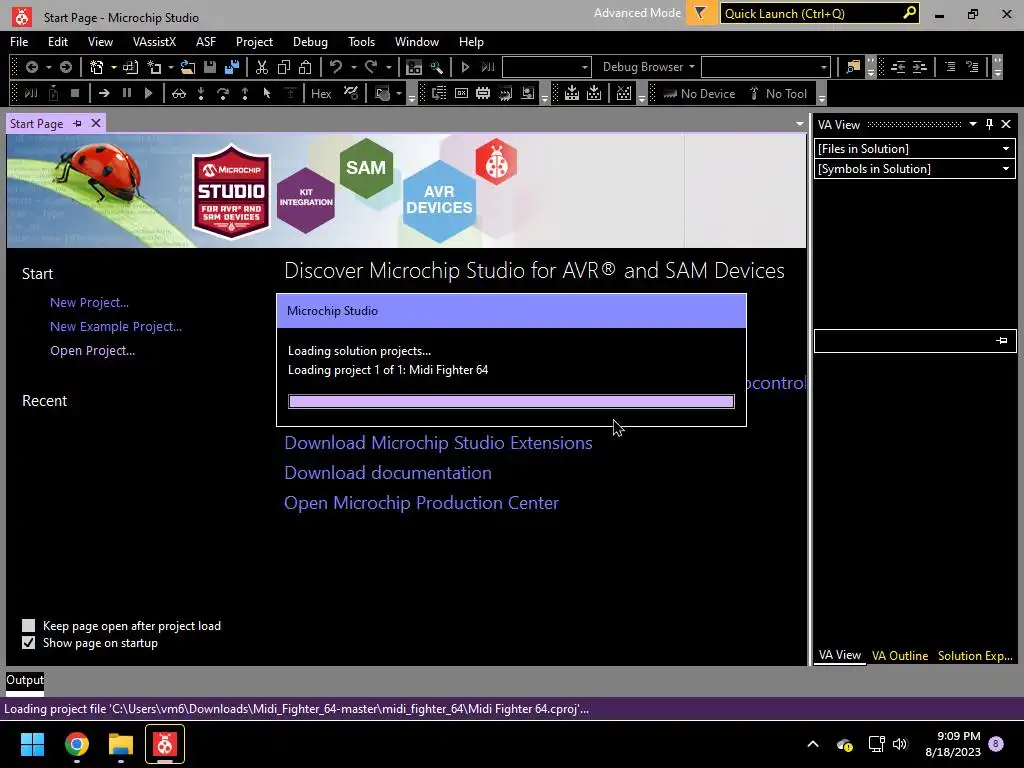Click Download Microchip Studio Extensions link
This screenshot has width=1024, height=768.
pos(438,443)
